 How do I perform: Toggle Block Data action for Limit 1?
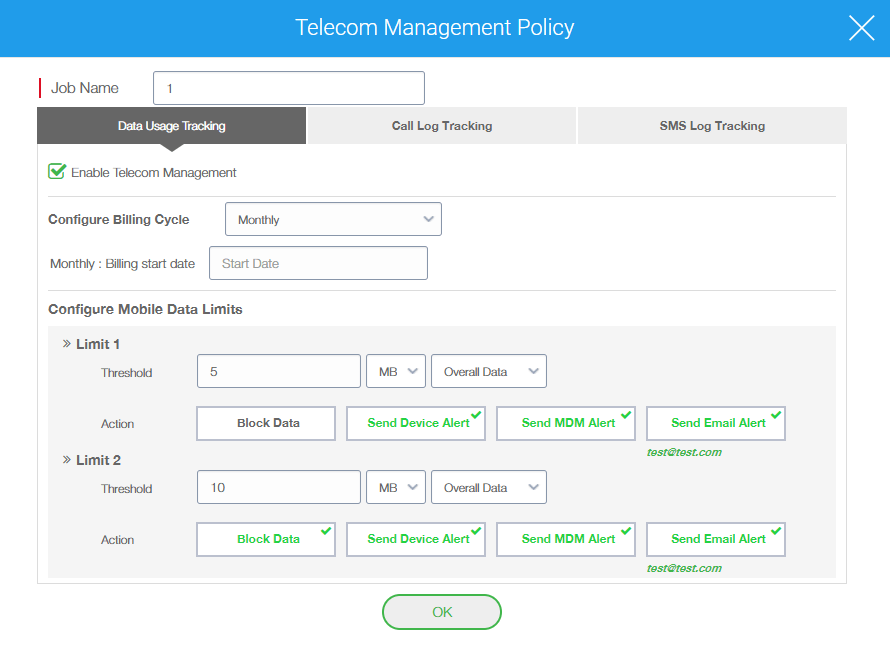(265, 423)
